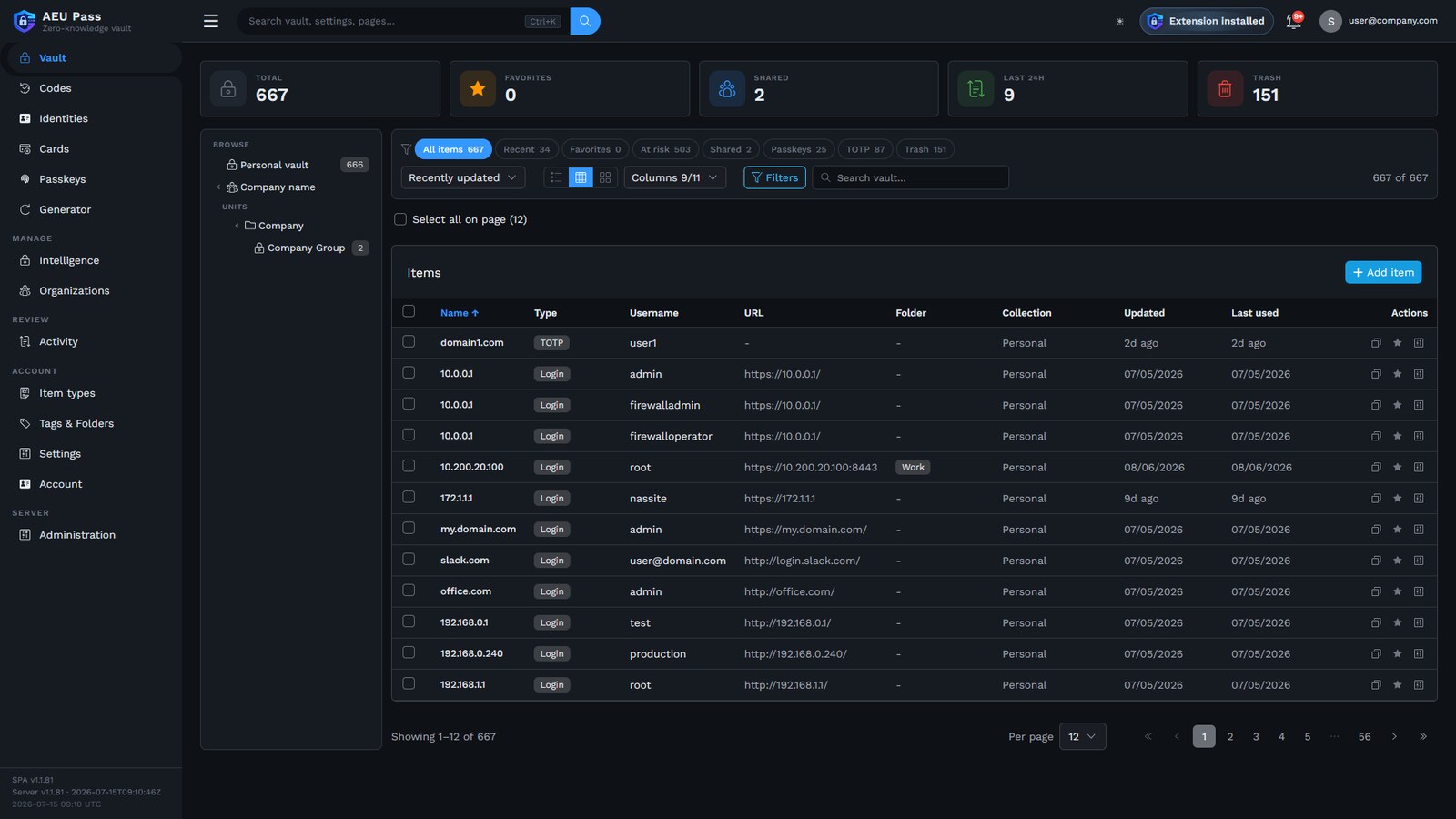1456x819 pixels.
Task: Show At risk 503 items
Action: click(665, 149)
